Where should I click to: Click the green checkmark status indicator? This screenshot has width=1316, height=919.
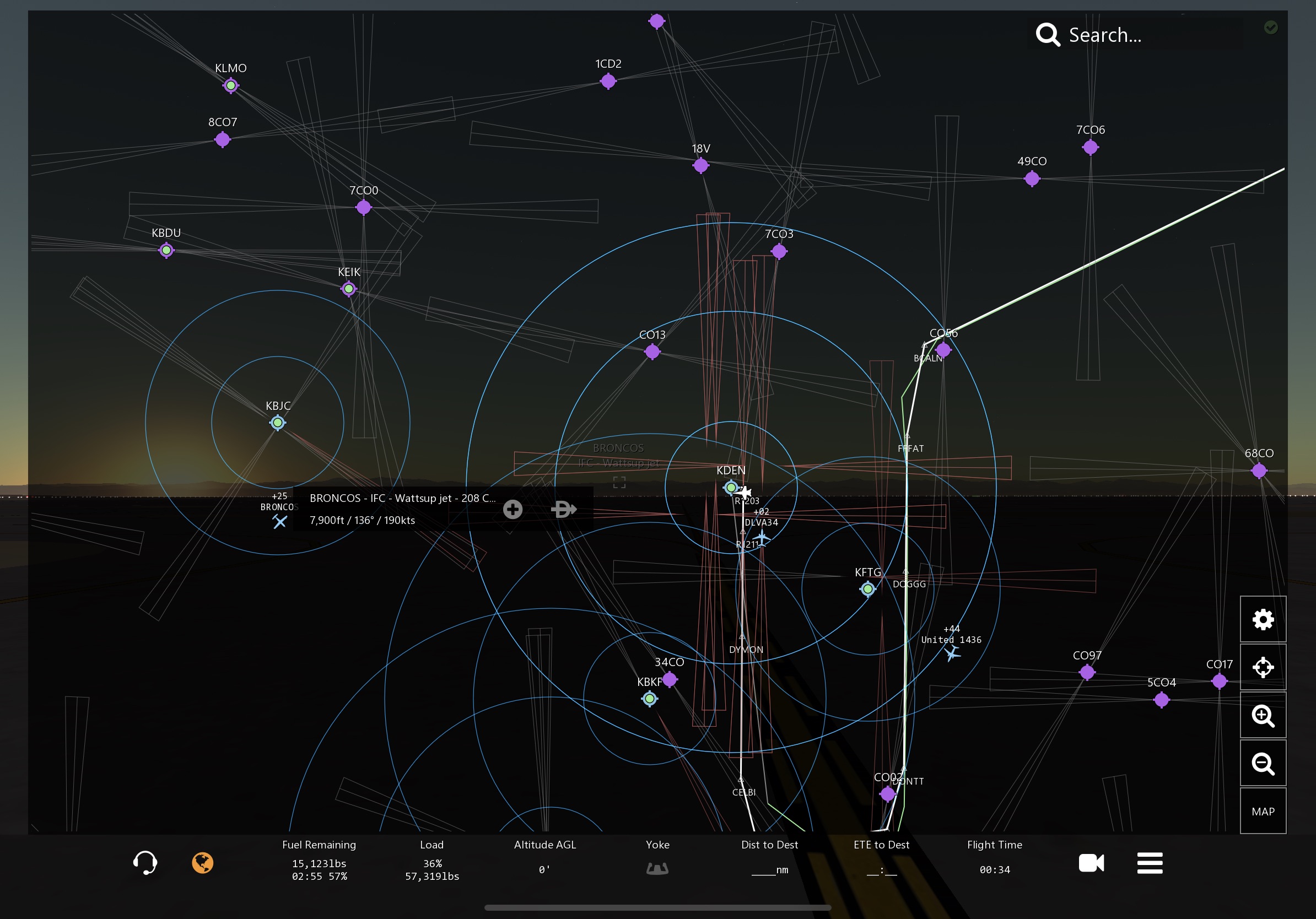1271,27
